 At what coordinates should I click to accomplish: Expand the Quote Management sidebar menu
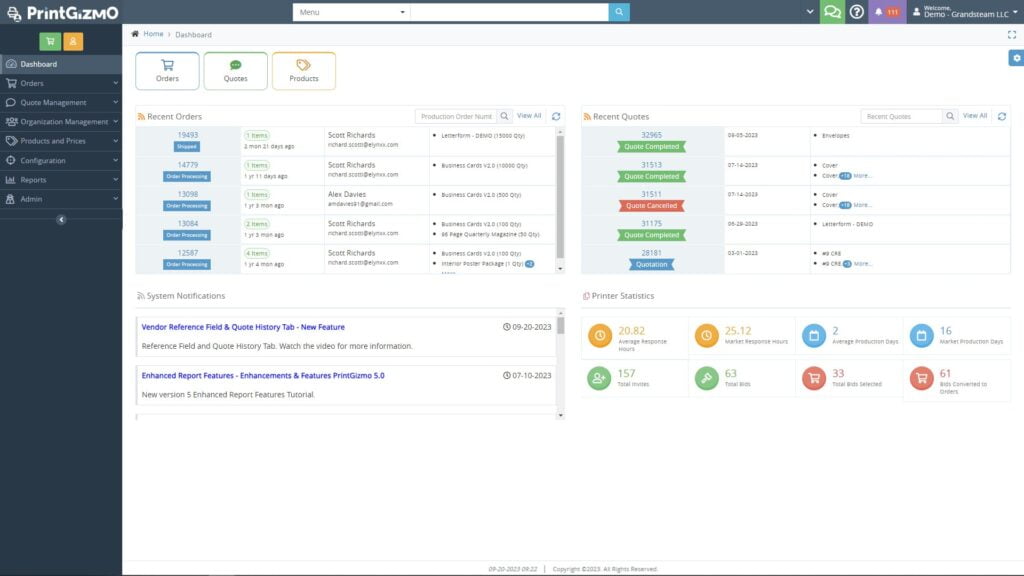pos(61,103)
